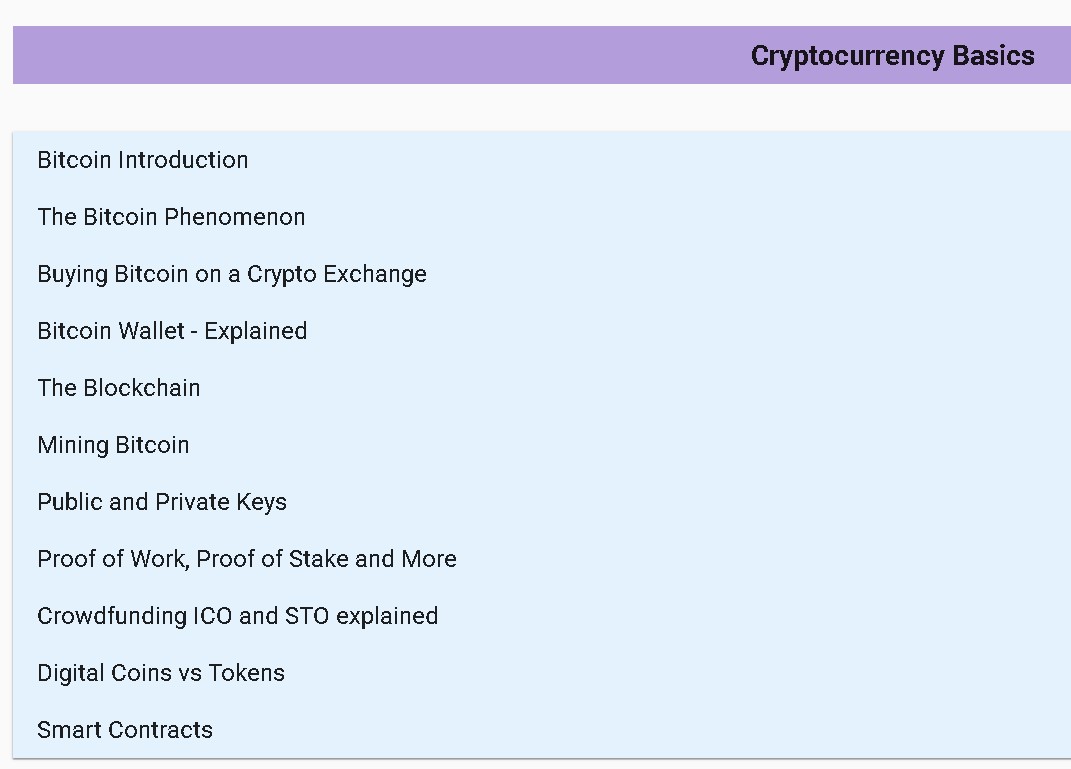This screenshot has width=1071, height=769.
Task: Select the Smart Contracts lesson
Action: click(125, 730)
